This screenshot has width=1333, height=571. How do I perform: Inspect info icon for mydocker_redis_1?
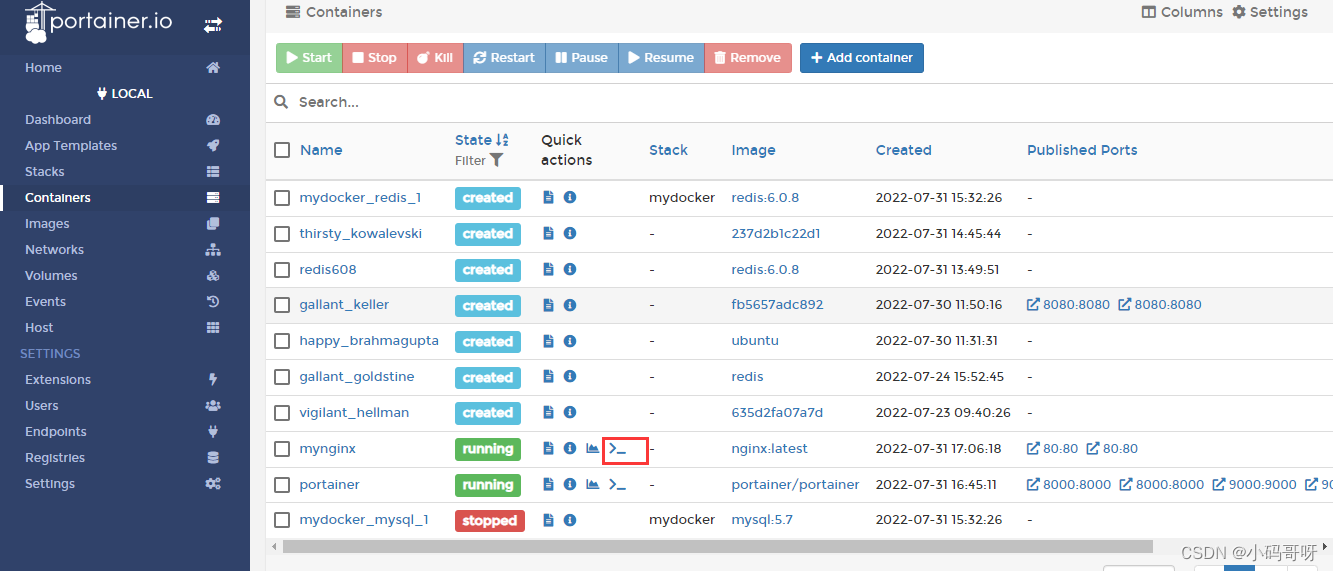point(570,198)
